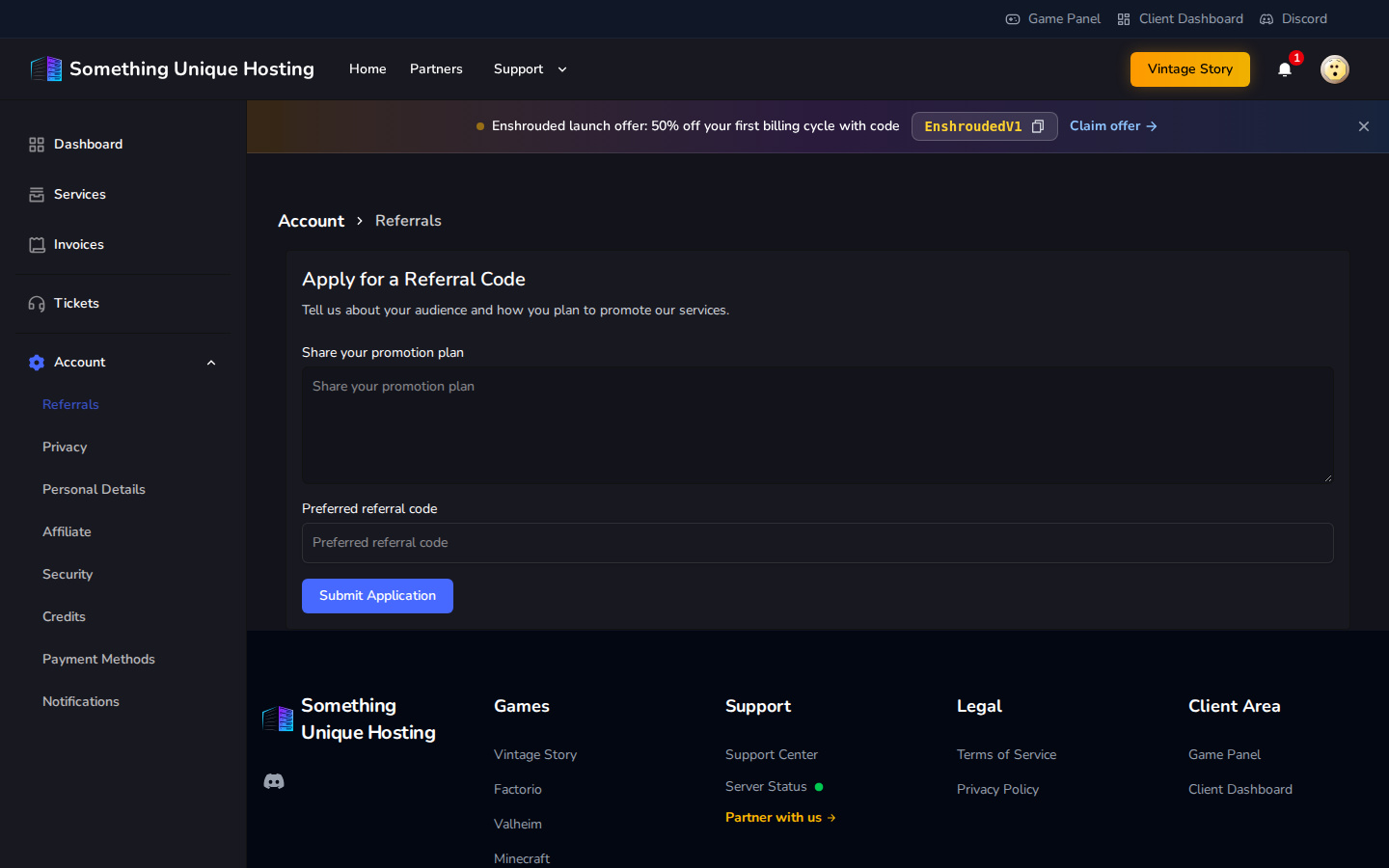Open Support Center in the footer
The width and height of the screenshot is (1389, 868).
coord(772,755)
